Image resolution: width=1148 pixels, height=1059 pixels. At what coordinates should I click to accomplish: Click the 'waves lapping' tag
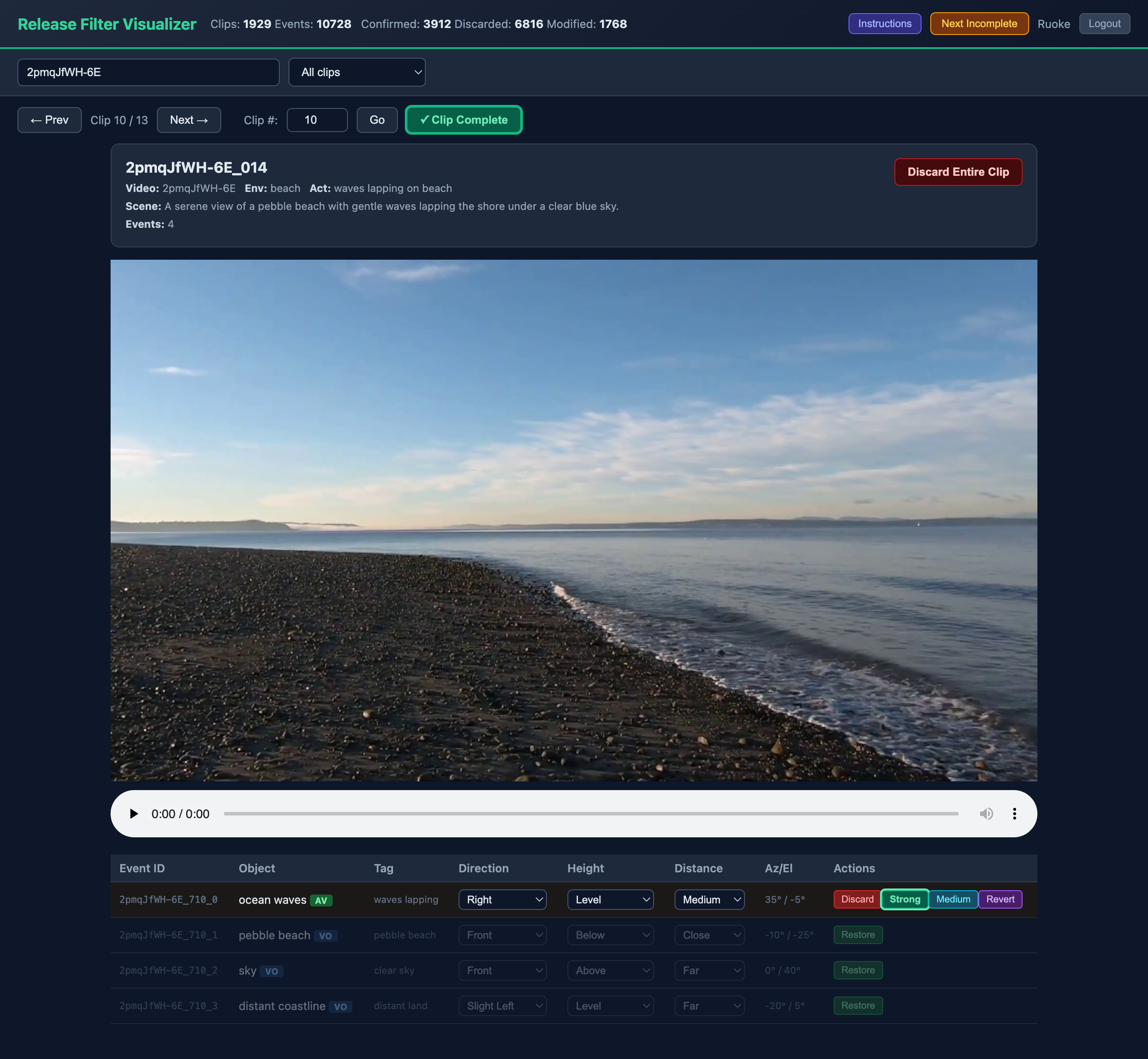[406, 900]
